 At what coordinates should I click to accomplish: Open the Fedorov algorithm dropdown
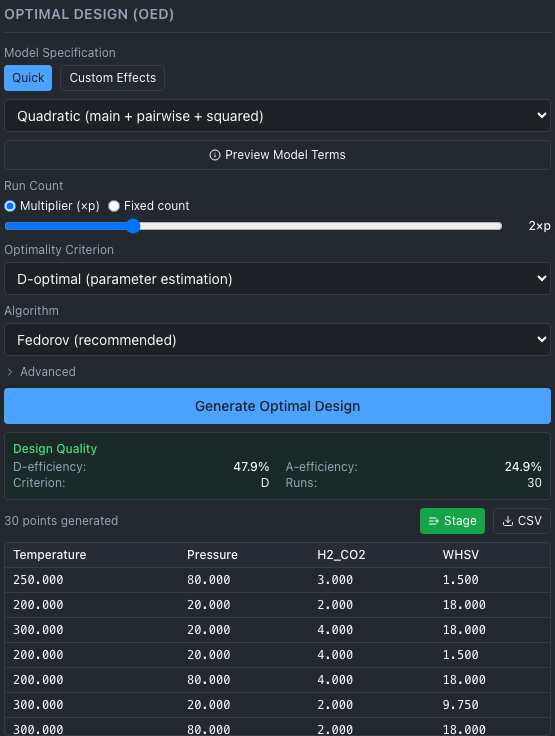coord(278,340)
